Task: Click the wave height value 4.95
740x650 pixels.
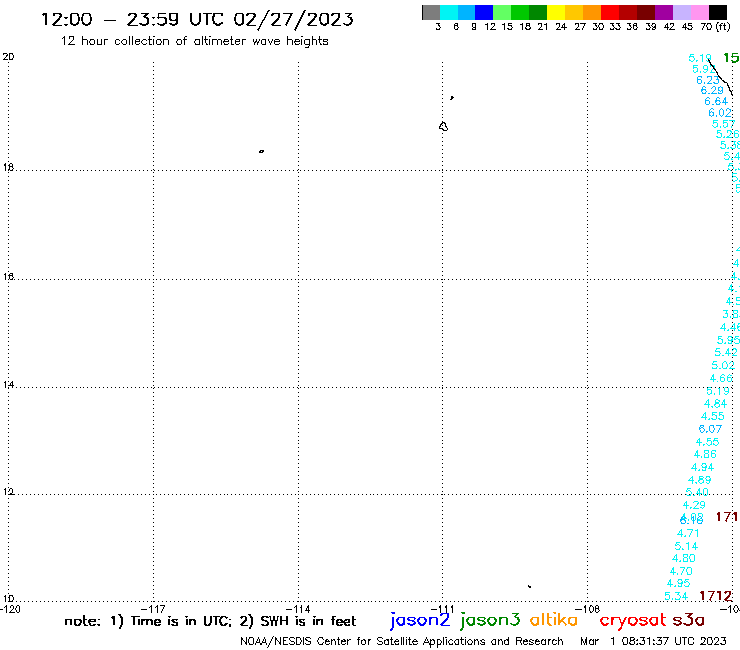Action: [x=678, y=583]
